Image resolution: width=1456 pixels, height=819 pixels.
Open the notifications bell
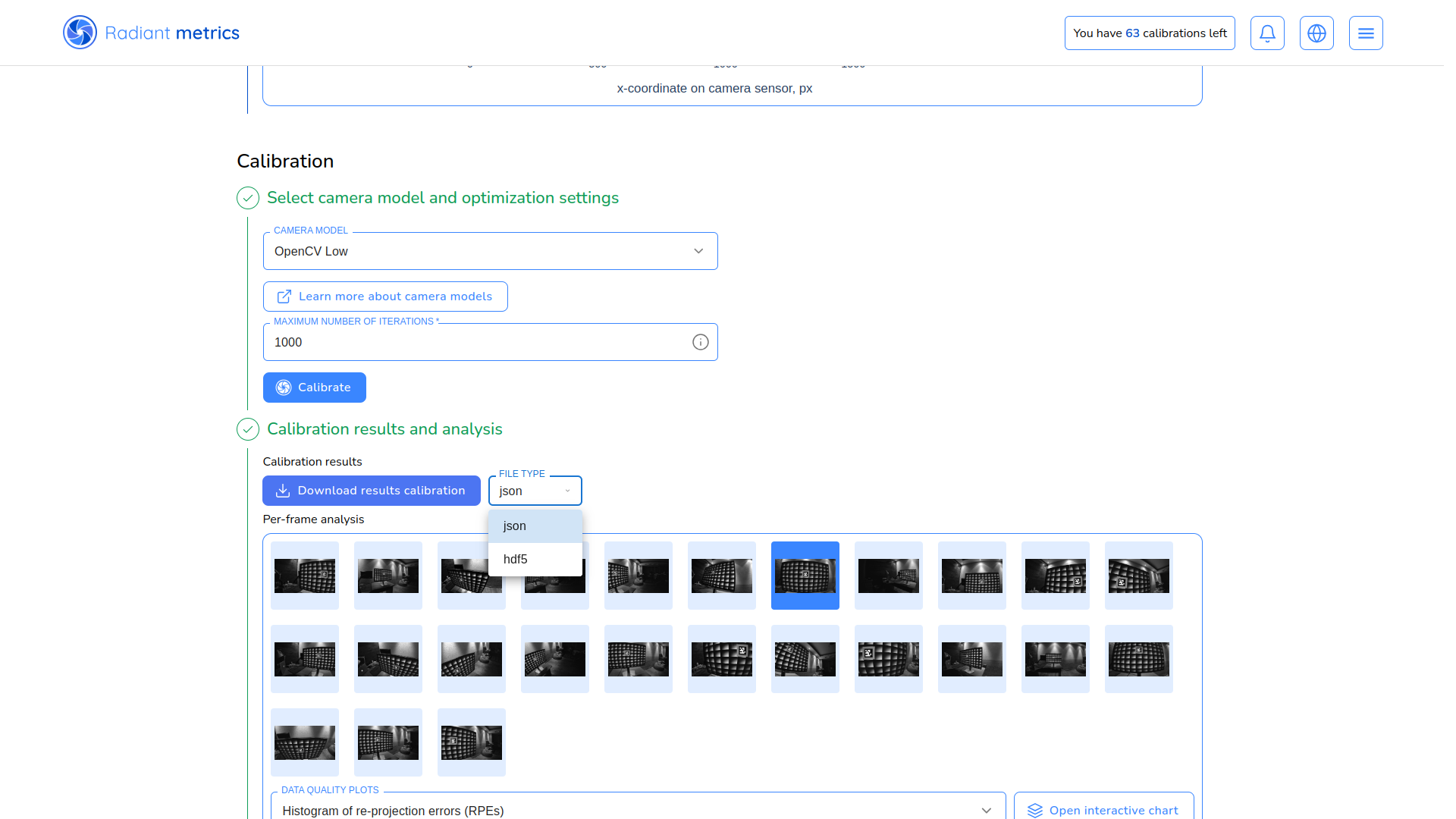[1267, 33]
